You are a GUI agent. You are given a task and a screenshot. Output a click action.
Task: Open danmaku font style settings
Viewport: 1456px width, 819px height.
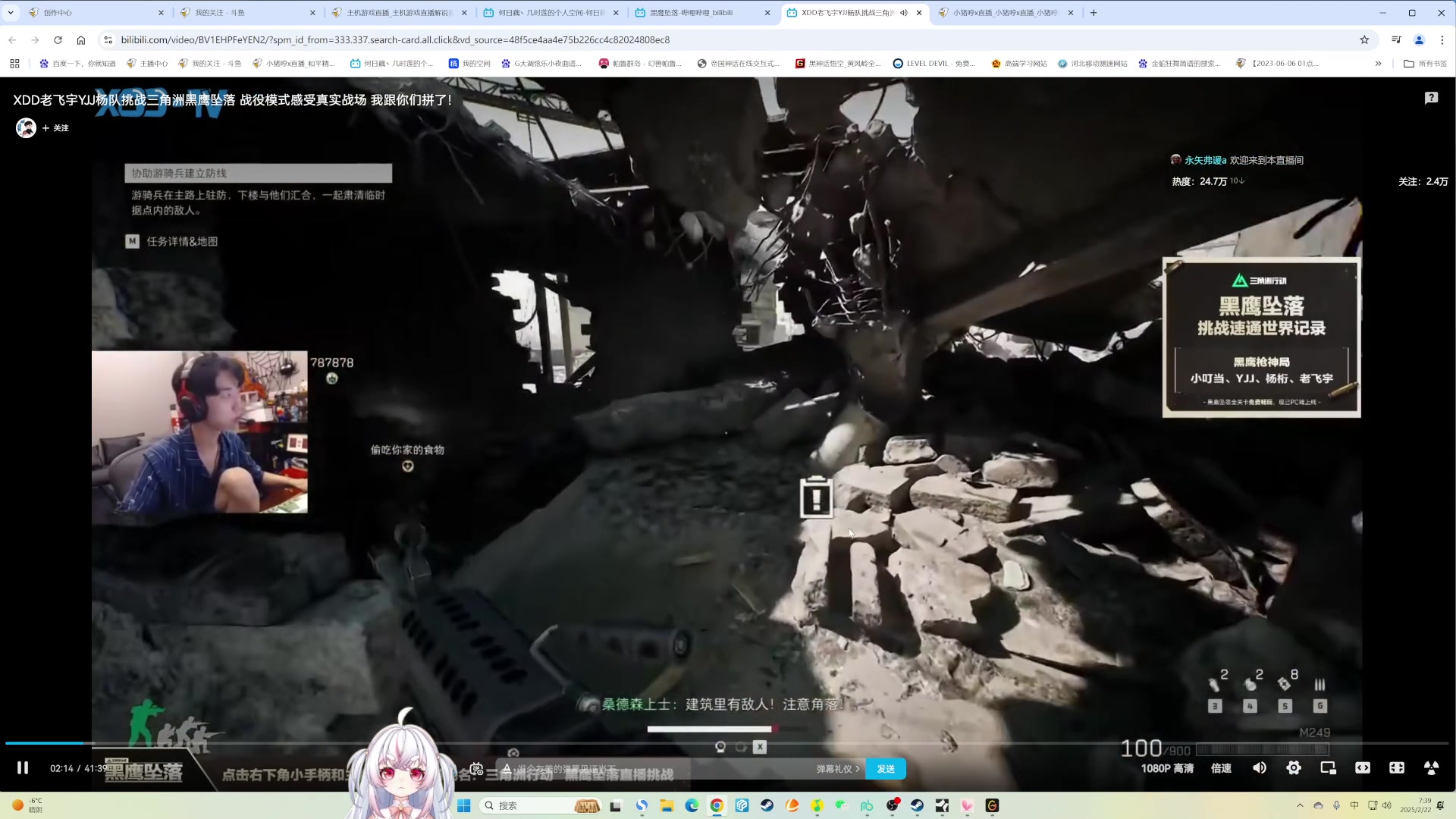click(507, 769)
